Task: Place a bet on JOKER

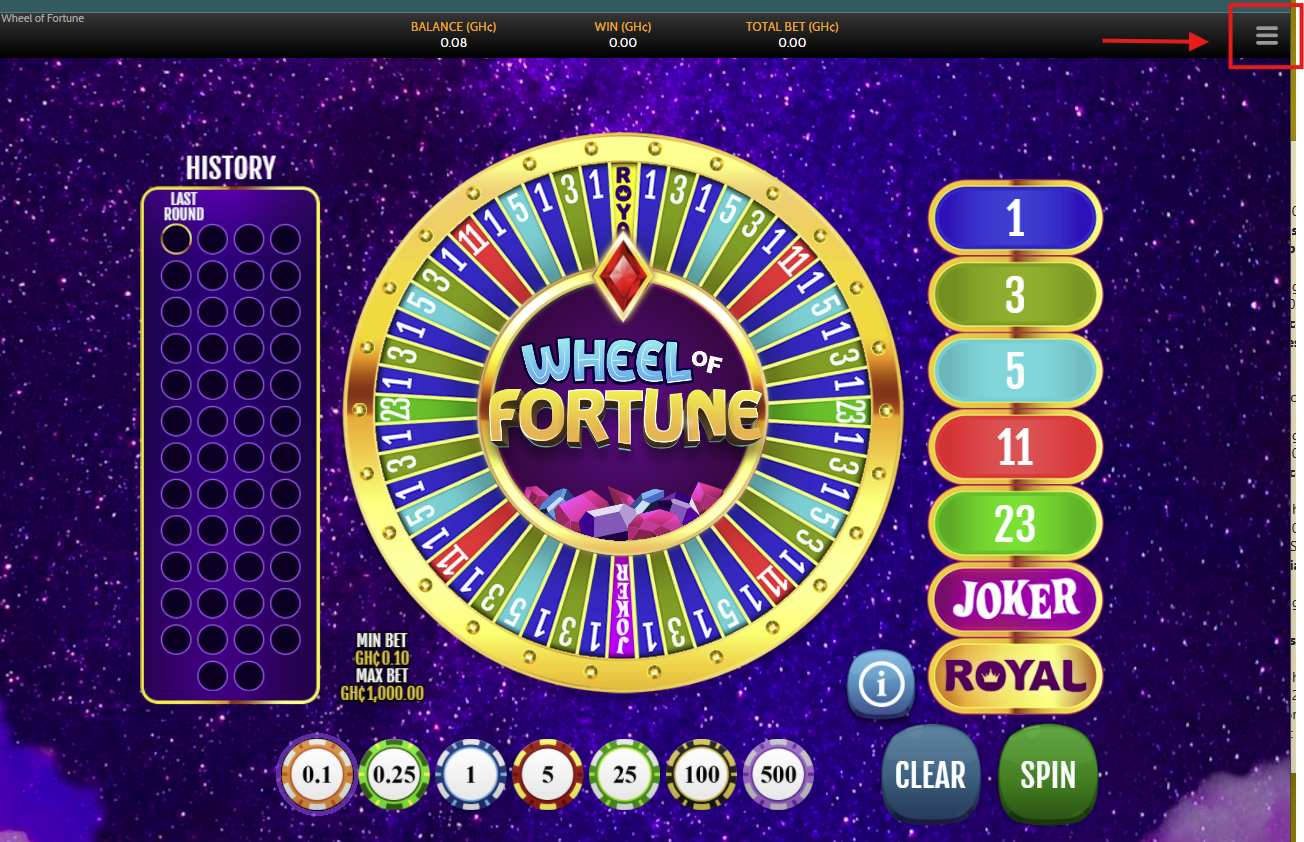Action: point(1015,599)
